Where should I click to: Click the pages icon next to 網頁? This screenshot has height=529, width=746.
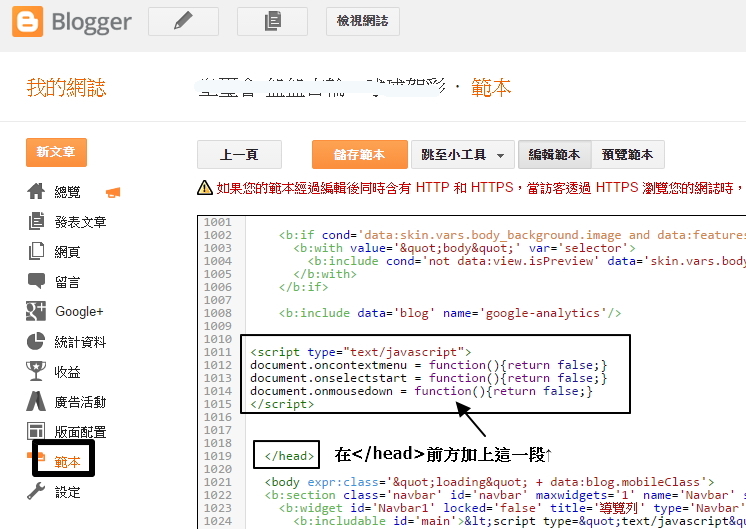[36, 251]
